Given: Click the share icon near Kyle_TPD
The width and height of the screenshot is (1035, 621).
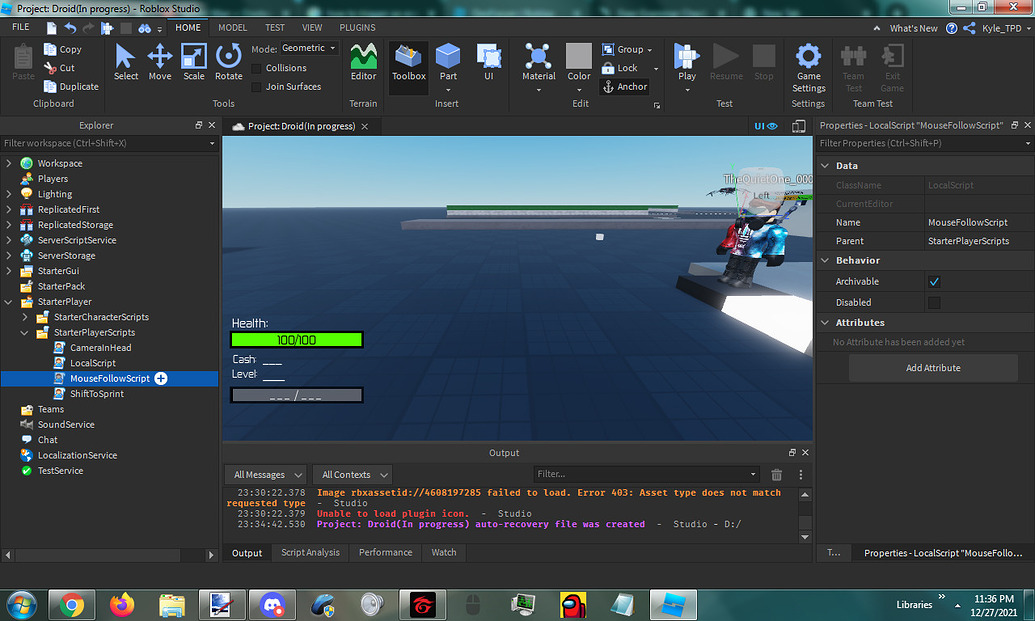Looking at the screenshot, I should click(x=969, y=28).
